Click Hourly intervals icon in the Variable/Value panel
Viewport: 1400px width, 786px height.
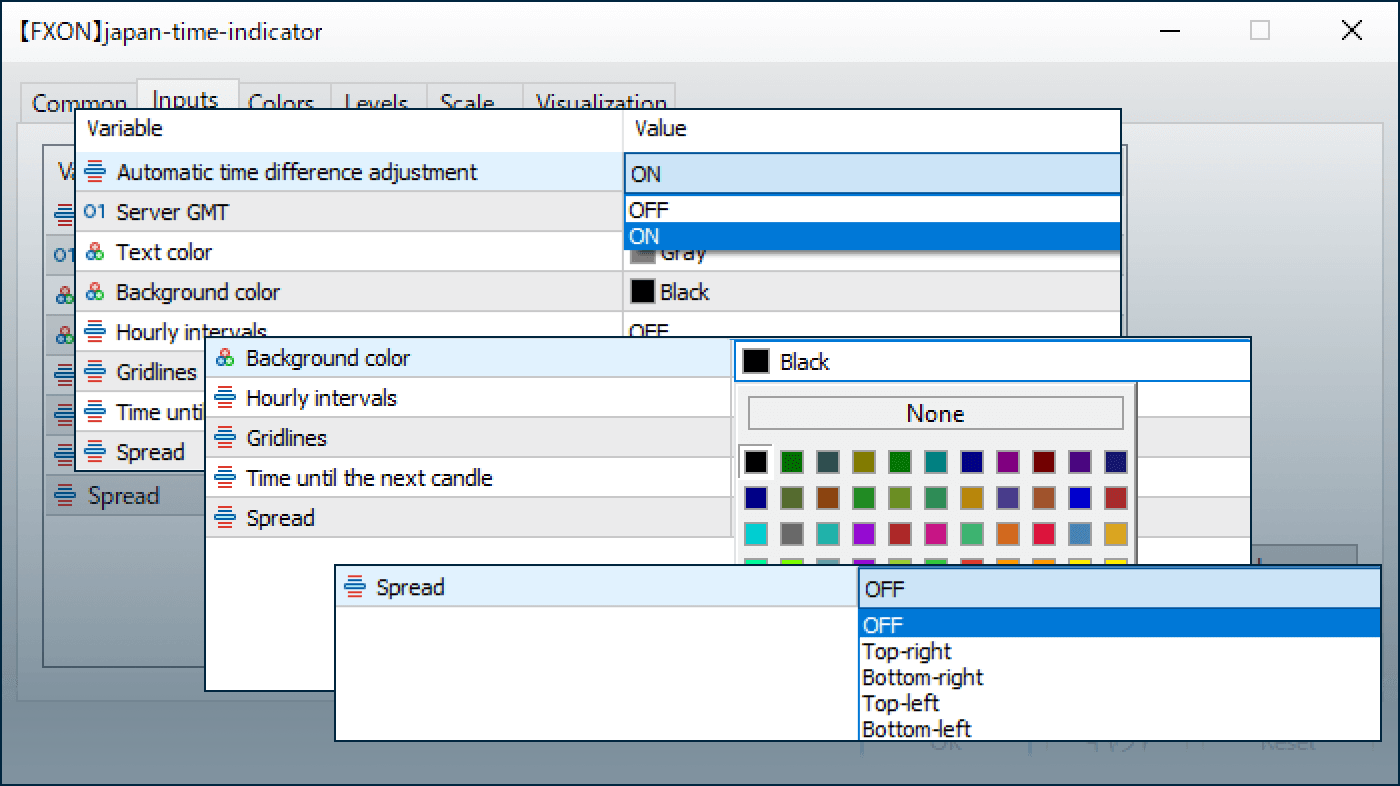point(95,332)
